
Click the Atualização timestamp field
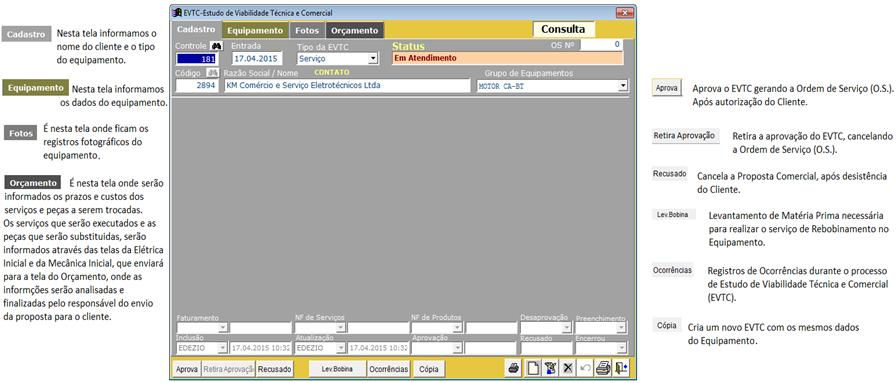click(378, 348)
